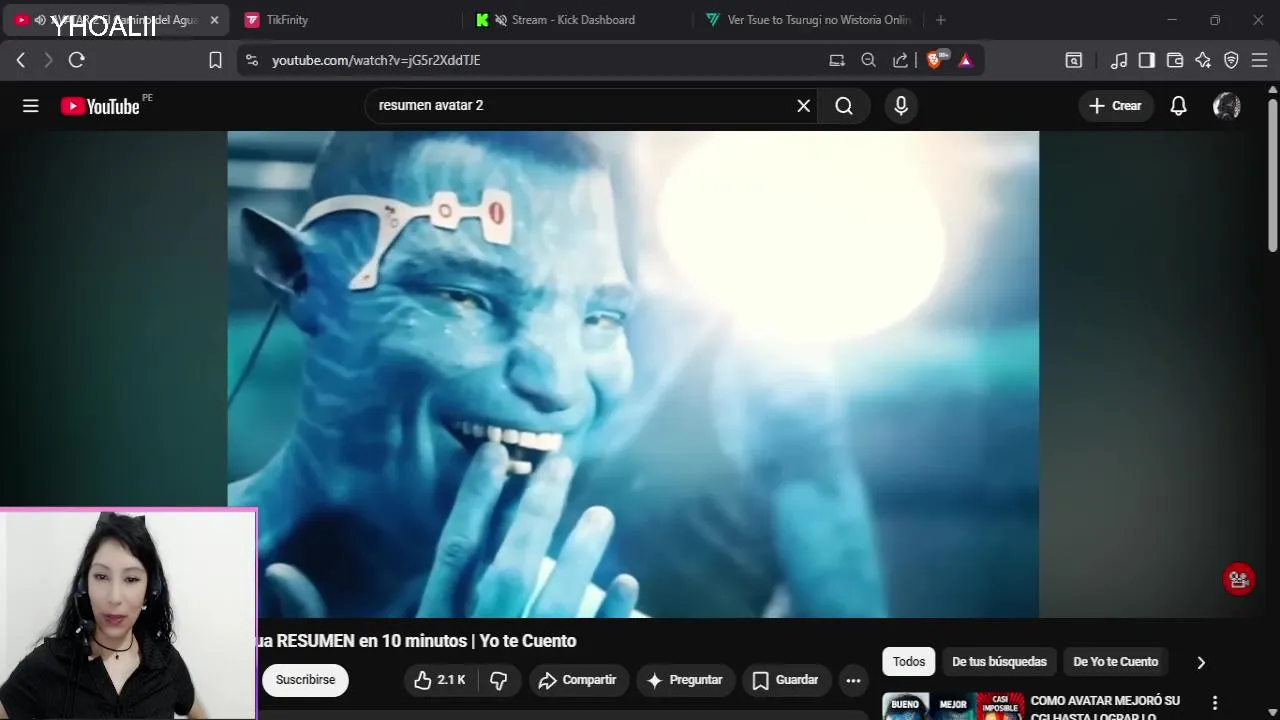Close the YouTube video tab
Image resolution: width=1280 pixels, height=720 pixels.
coord(214,20)
